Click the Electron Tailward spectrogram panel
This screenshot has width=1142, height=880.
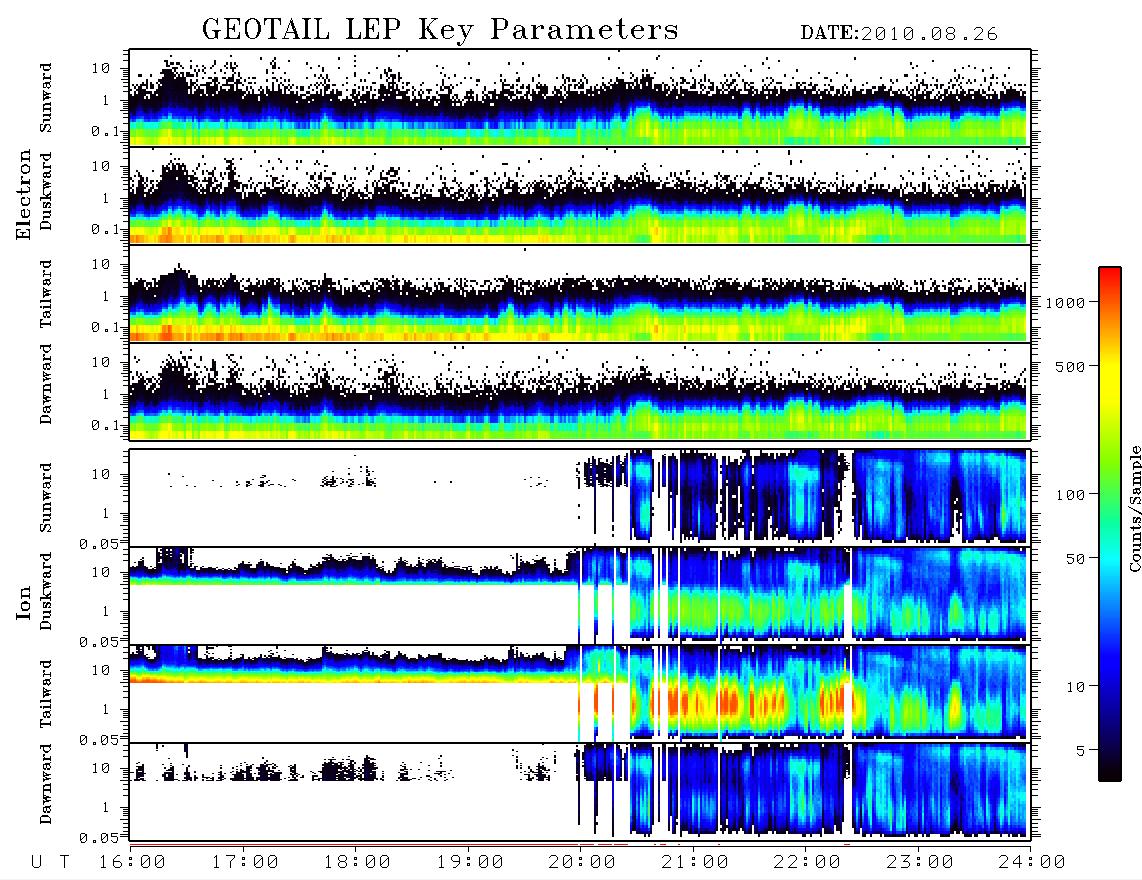click(580, 294)
